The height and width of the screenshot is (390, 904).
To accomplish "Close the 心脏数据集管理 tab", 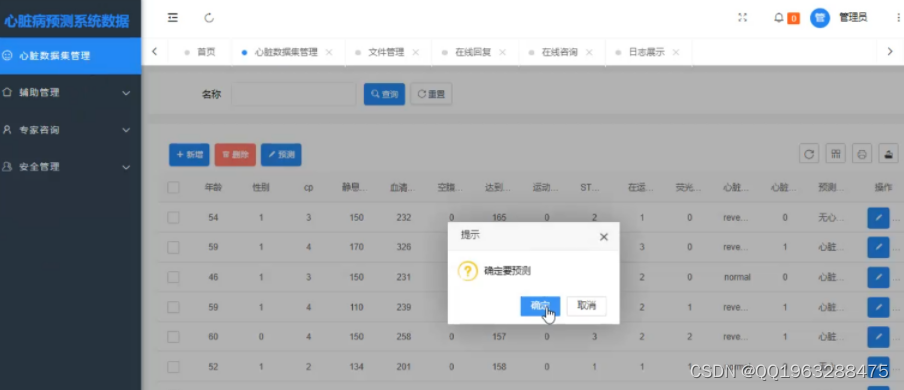I will (x=329, y=52).
